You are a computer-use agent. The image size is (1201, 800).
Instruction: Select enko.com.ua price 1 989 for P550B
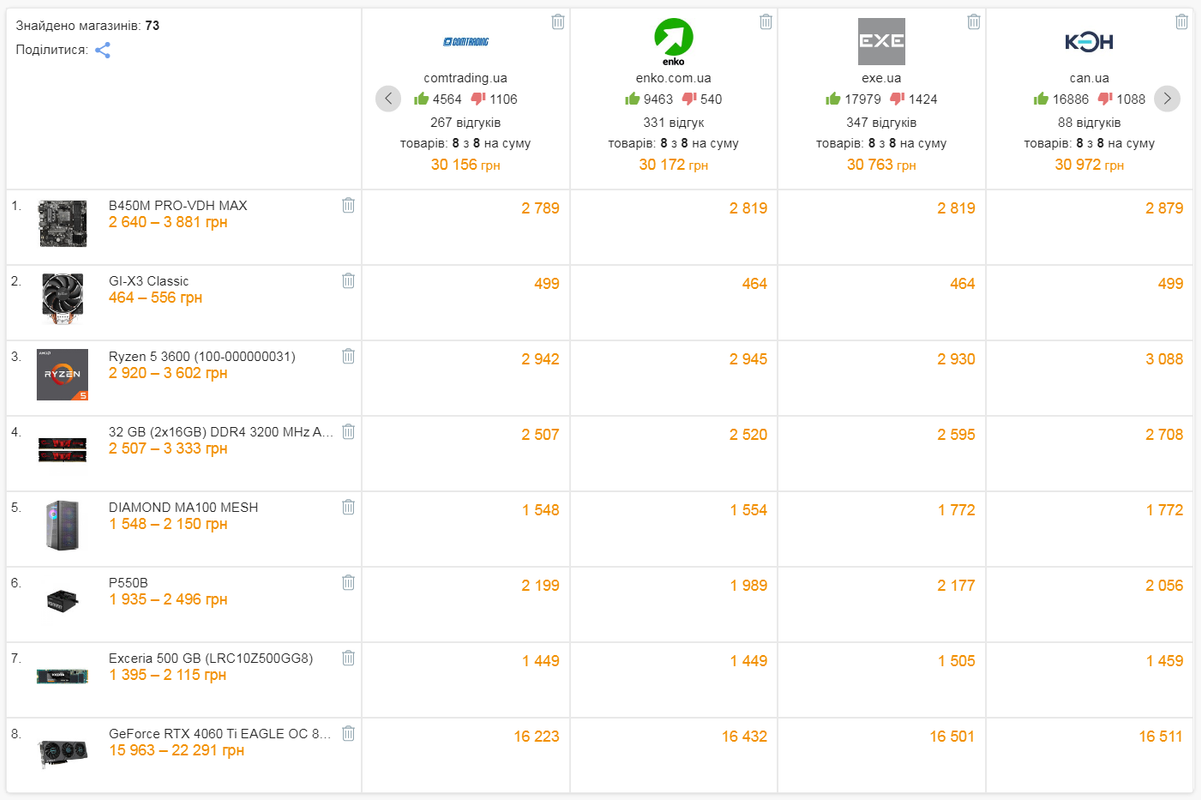(x=748, y=585)
